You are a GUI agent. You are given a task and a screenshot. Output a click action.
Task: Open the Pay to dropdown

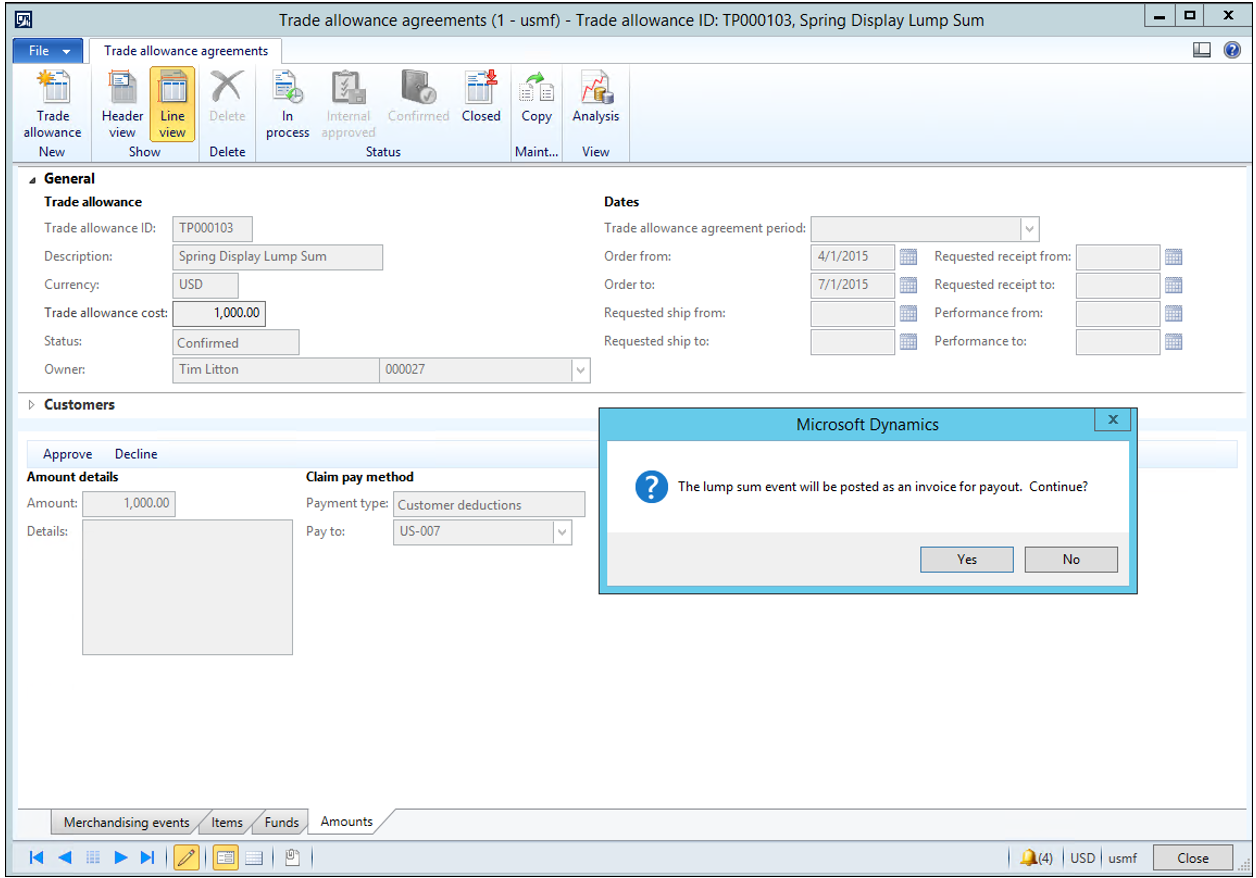(x=563, y=532)
